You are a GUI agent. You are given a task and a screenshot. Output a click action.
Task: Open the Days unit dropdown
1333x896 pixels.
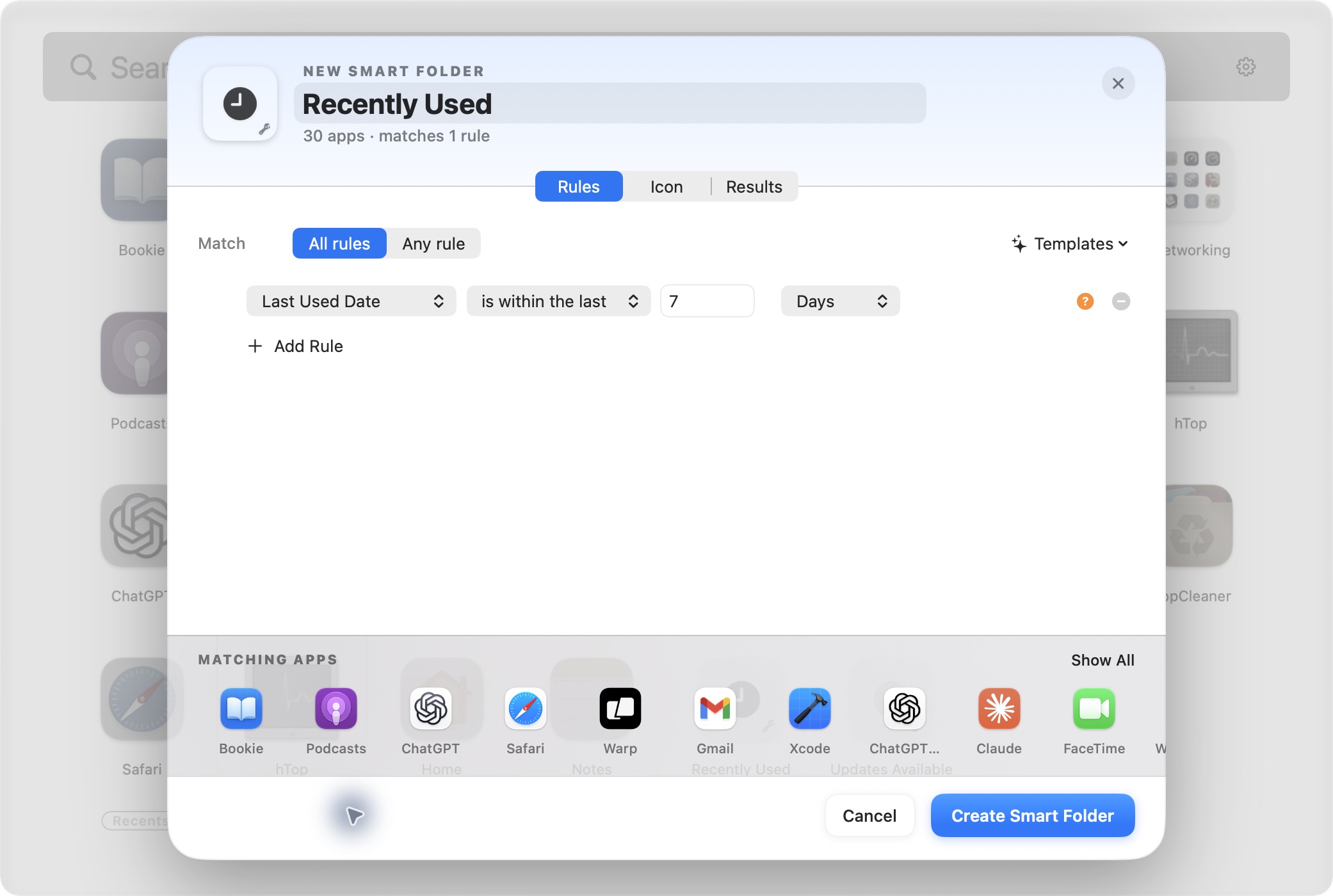[x=841, y=301]
